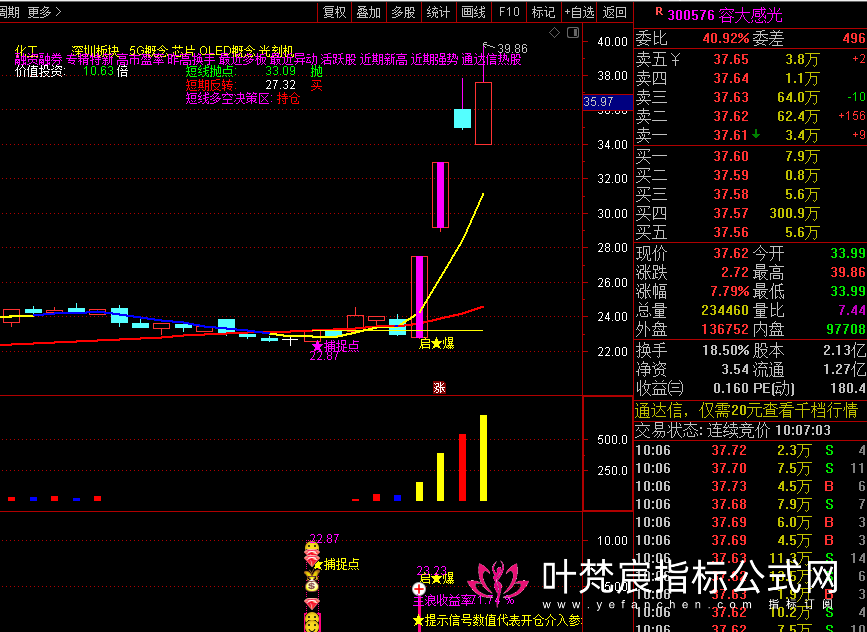The width and height of the screenshot is (867, 632).
Task: Click 卖二 ask price 37.62
Action: [731, 116]
